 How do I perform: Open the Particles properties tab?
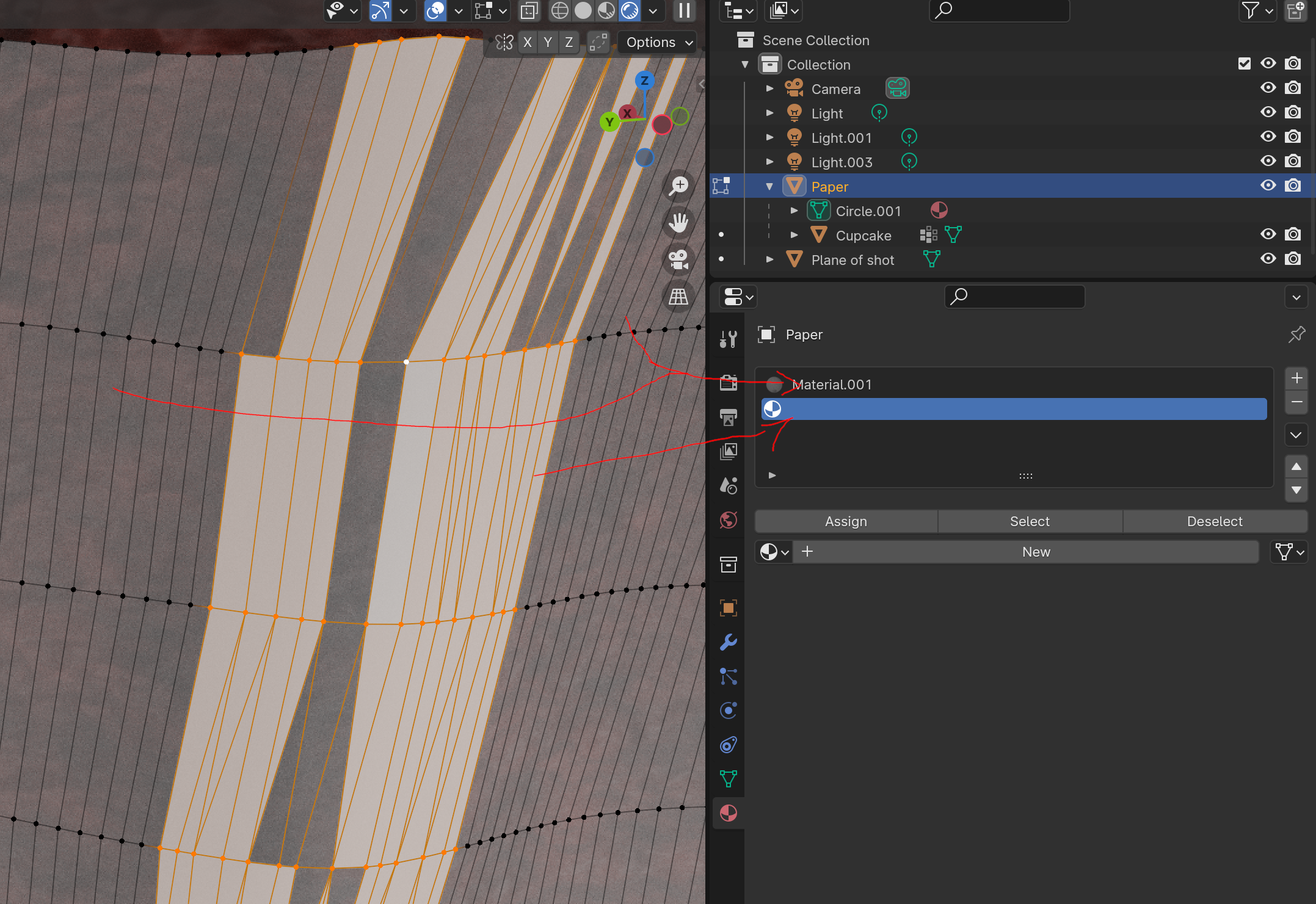click(x=729, y=676)
